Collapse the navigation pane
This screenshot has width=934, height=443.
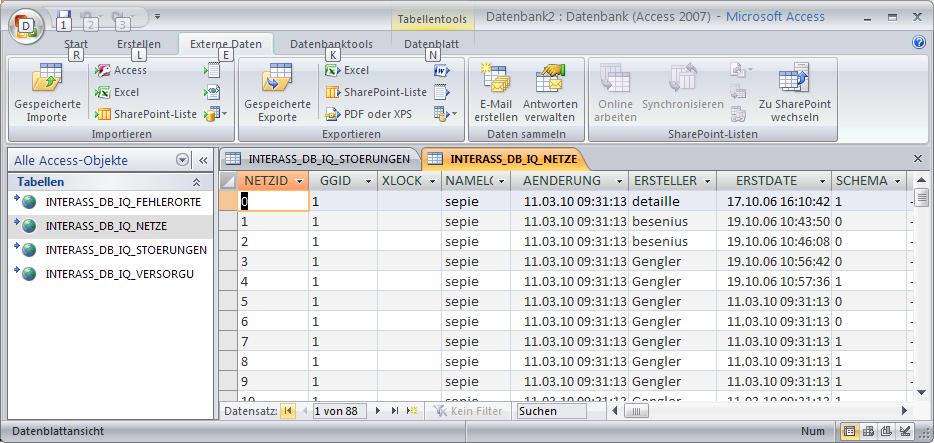pyautogui.click(x=203, y=160)
